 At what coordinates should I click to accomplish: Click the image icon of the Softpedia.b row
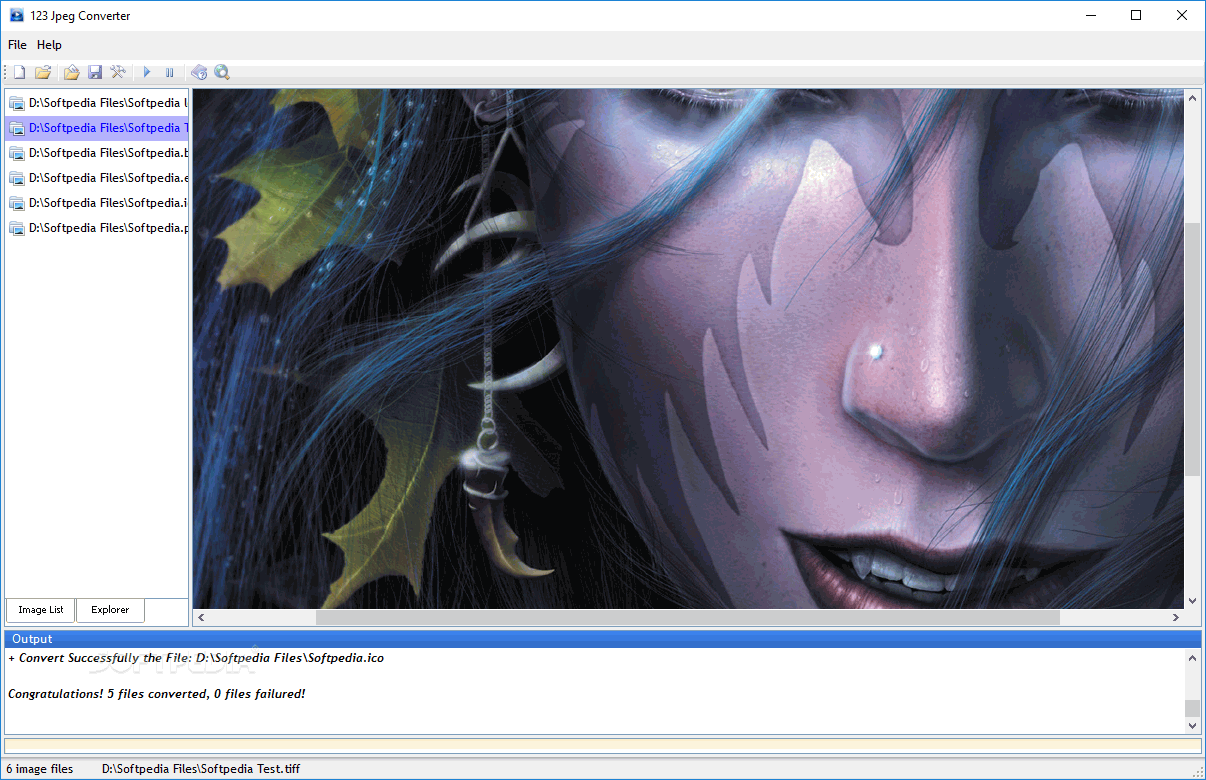pos(17,153)
